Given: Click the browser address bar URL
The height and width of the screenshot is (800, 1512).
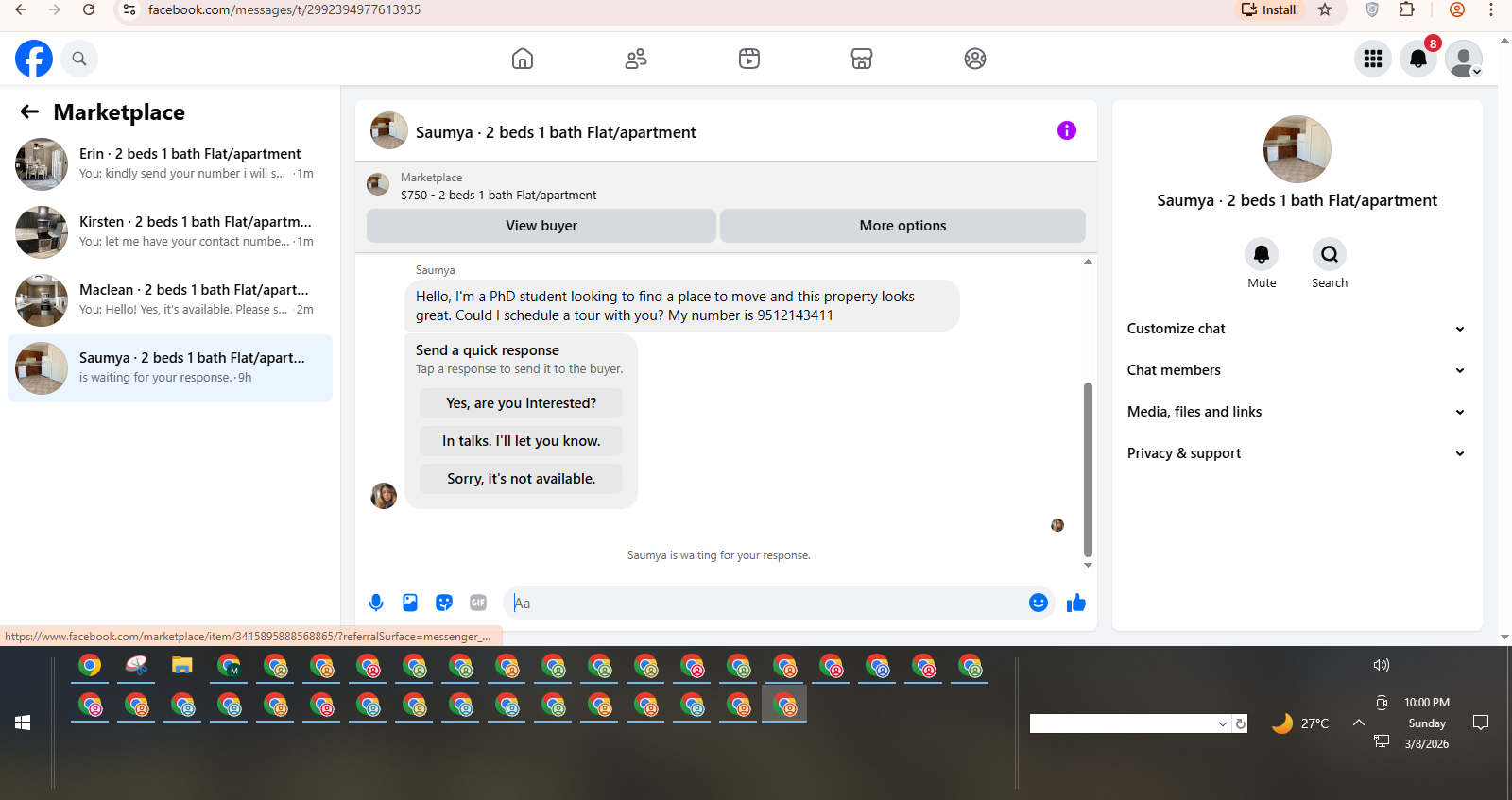Looking at the screenshot, I should tap(284, 9).
